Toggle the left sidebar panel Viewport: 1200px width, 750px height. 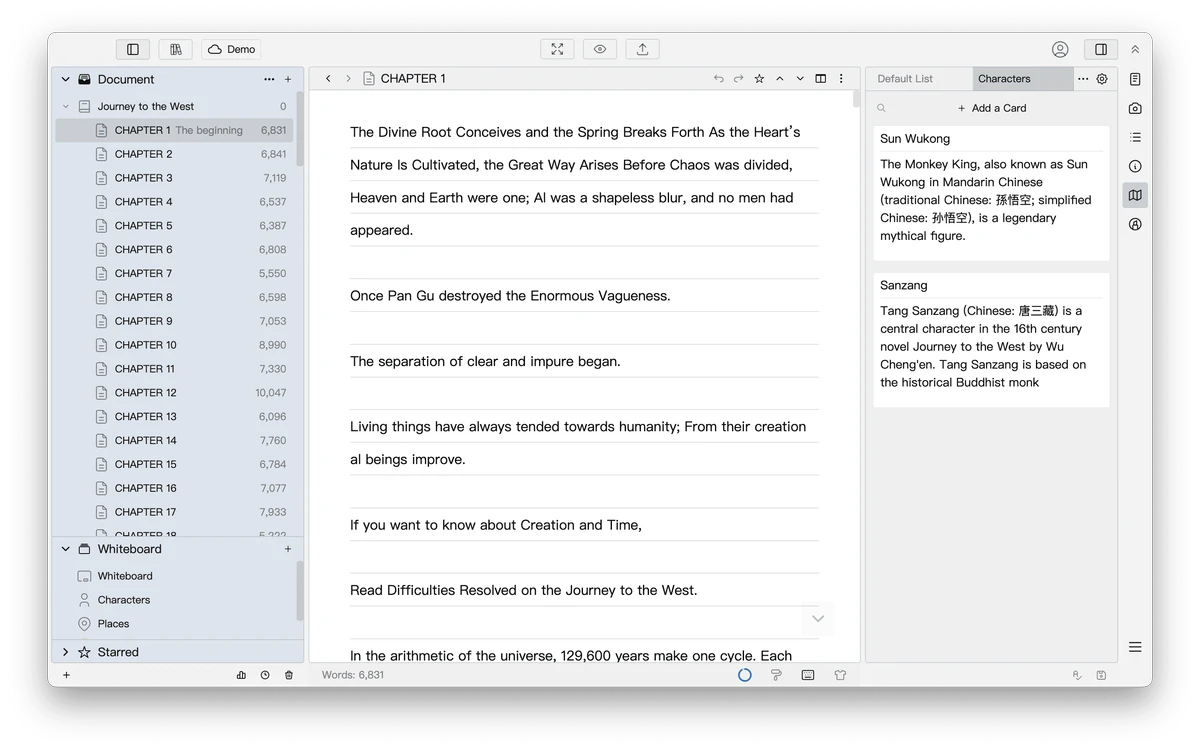coord(133,49)
